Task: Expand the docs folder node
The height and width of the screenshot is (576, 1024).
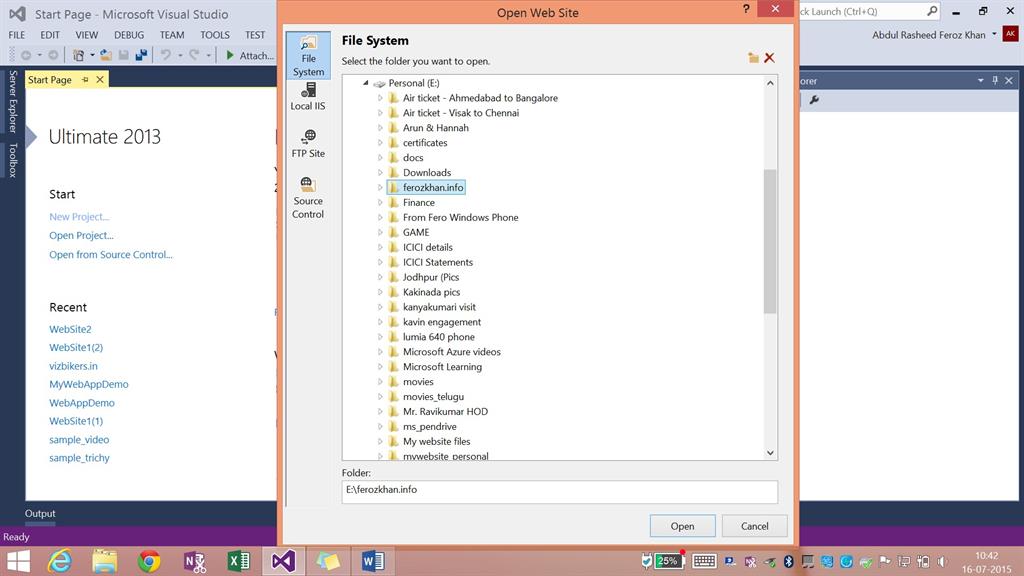Action: (380, 157)
